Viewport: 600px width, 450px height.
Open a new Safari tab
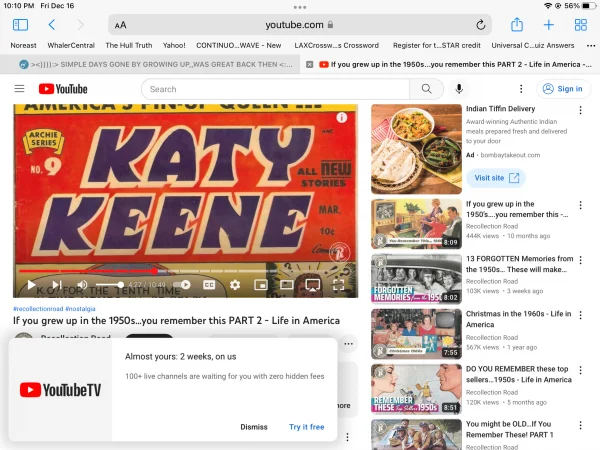(548, 25)
